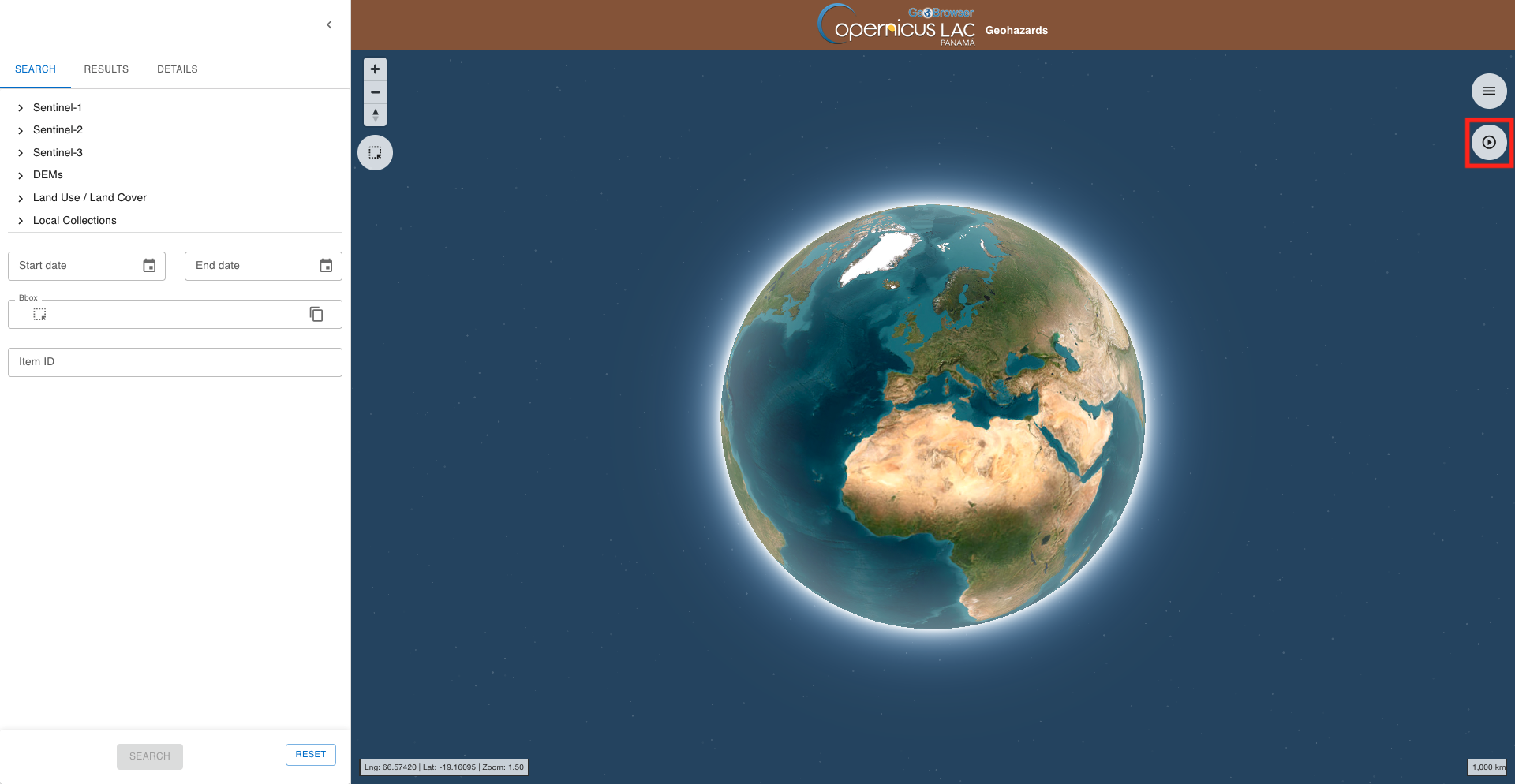Expand the Sentinel-2 collection
The width and height of the screenshot is (1515, 784).
(21, 130)
